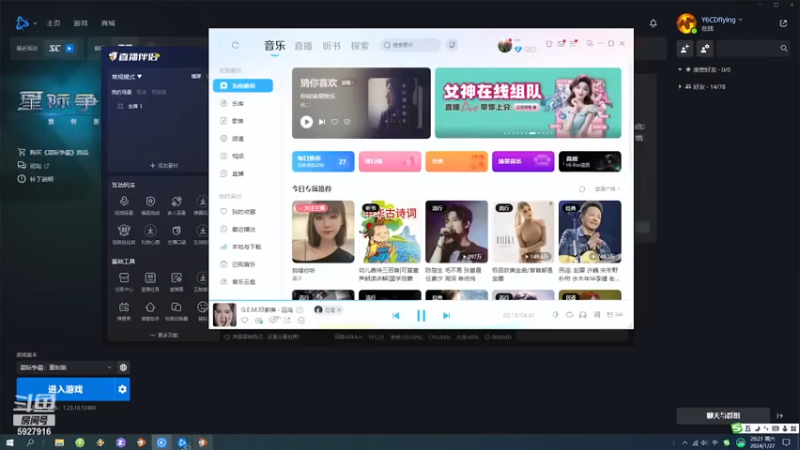Viewport: 800px width, 450px height.
Task: Switch to the 直播 tab in the music player
Action: (x=303, y=46)
